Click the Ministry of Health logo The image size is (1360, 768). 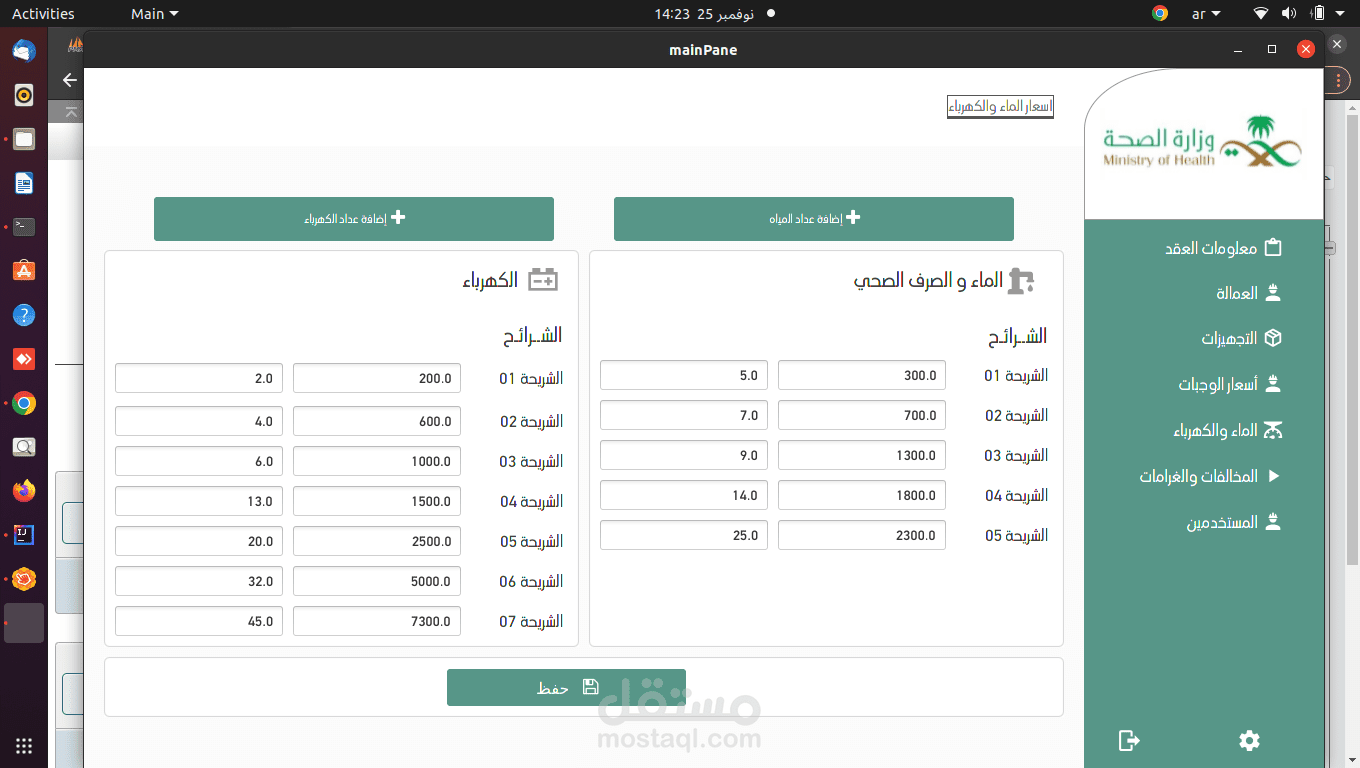1202,143
